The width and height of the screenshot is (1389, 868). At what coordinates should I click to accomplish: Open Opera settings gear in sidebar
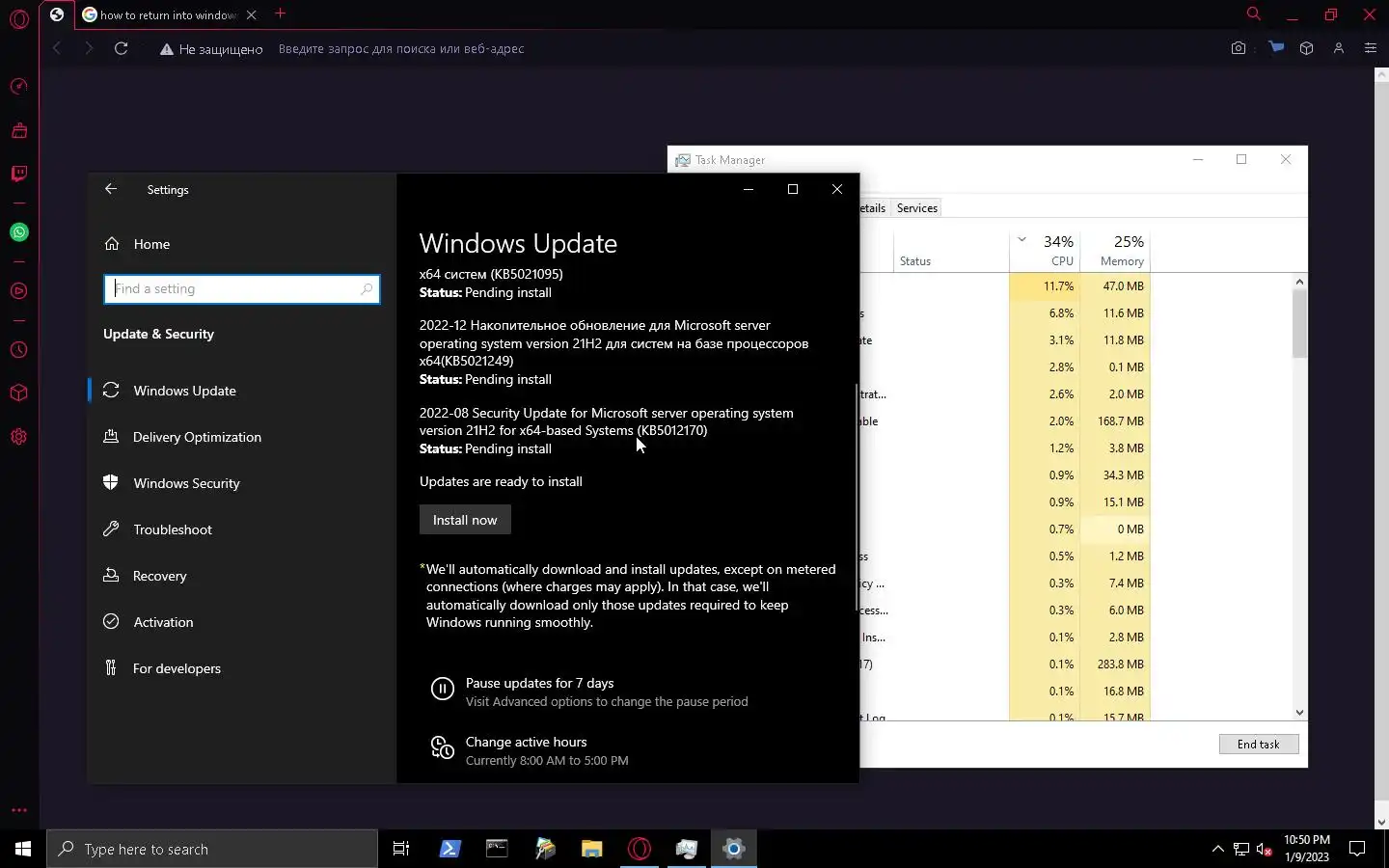tap(18, 437)
